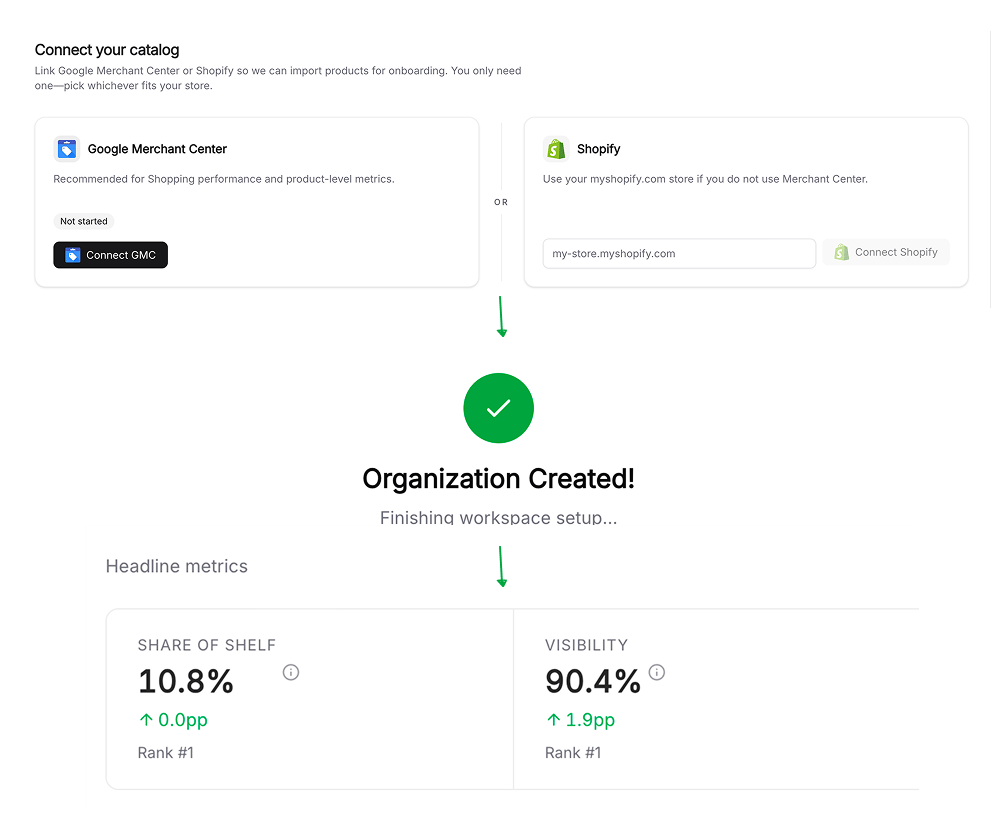Click the Connect your catalog heading
This screenshot has height=834, width=1004.
click(x=107, y=50)
